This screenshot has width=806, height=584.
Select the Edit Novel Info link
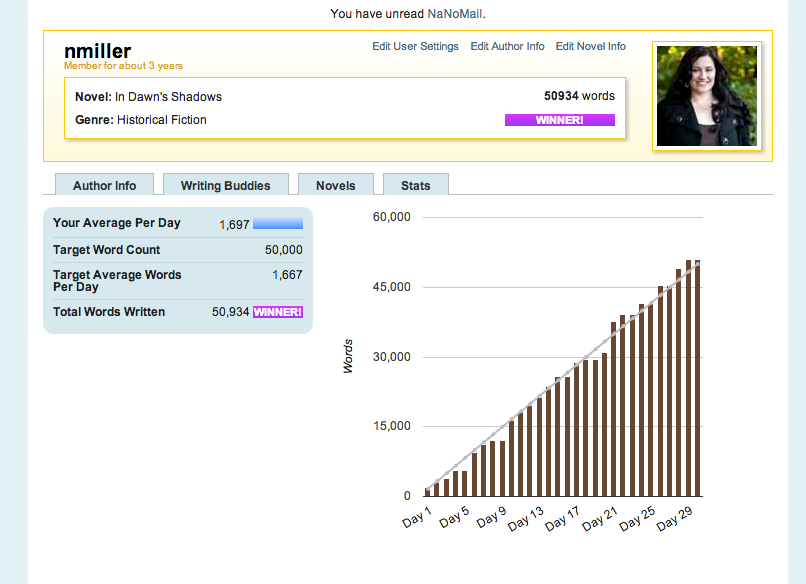pyautogui.click(x=590, y=46)
